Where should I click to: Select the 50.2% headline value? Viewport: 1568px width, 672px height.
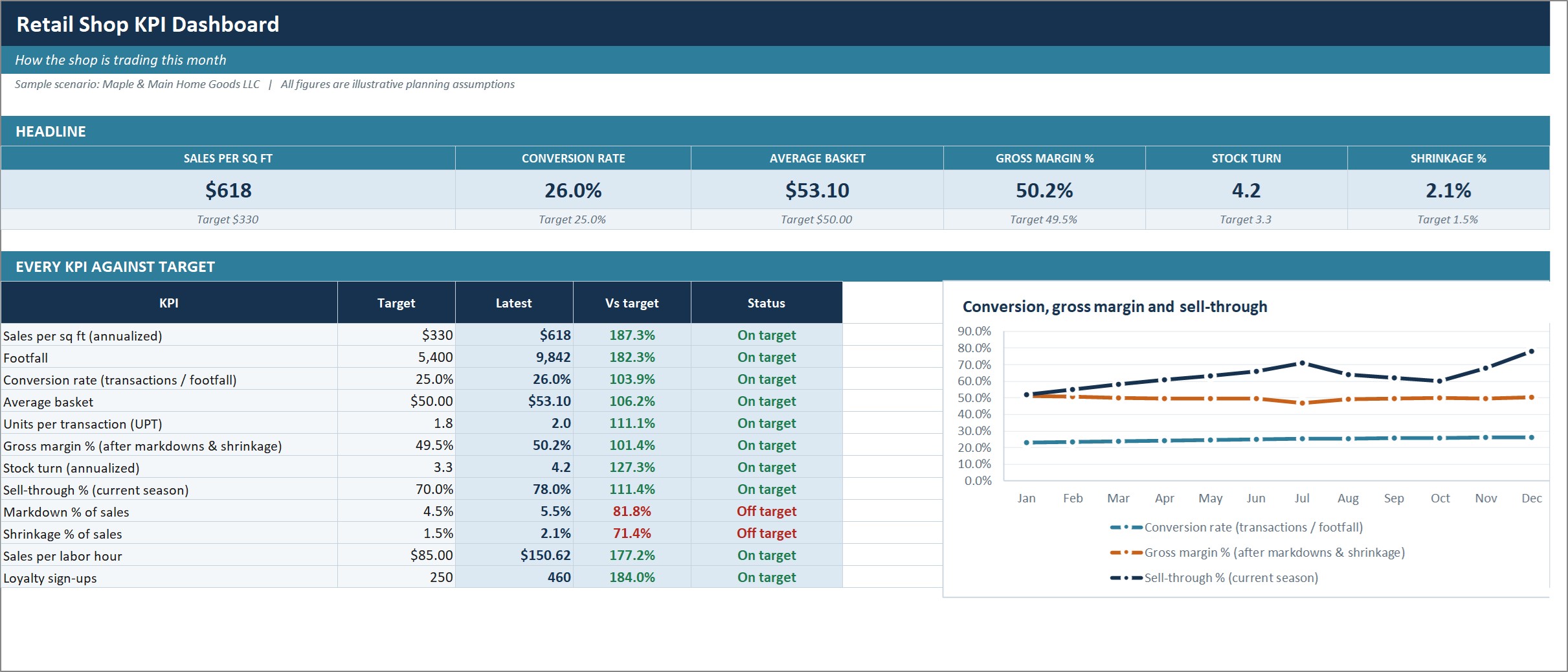[1044, 190]
